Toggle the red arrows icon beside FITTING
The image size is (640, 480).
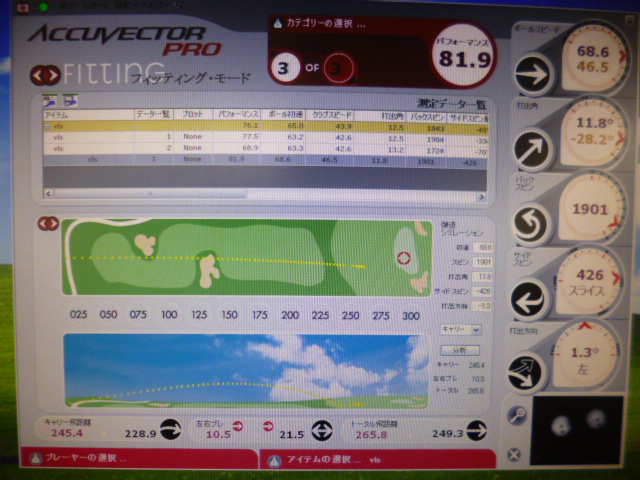[x=45, y=75]
